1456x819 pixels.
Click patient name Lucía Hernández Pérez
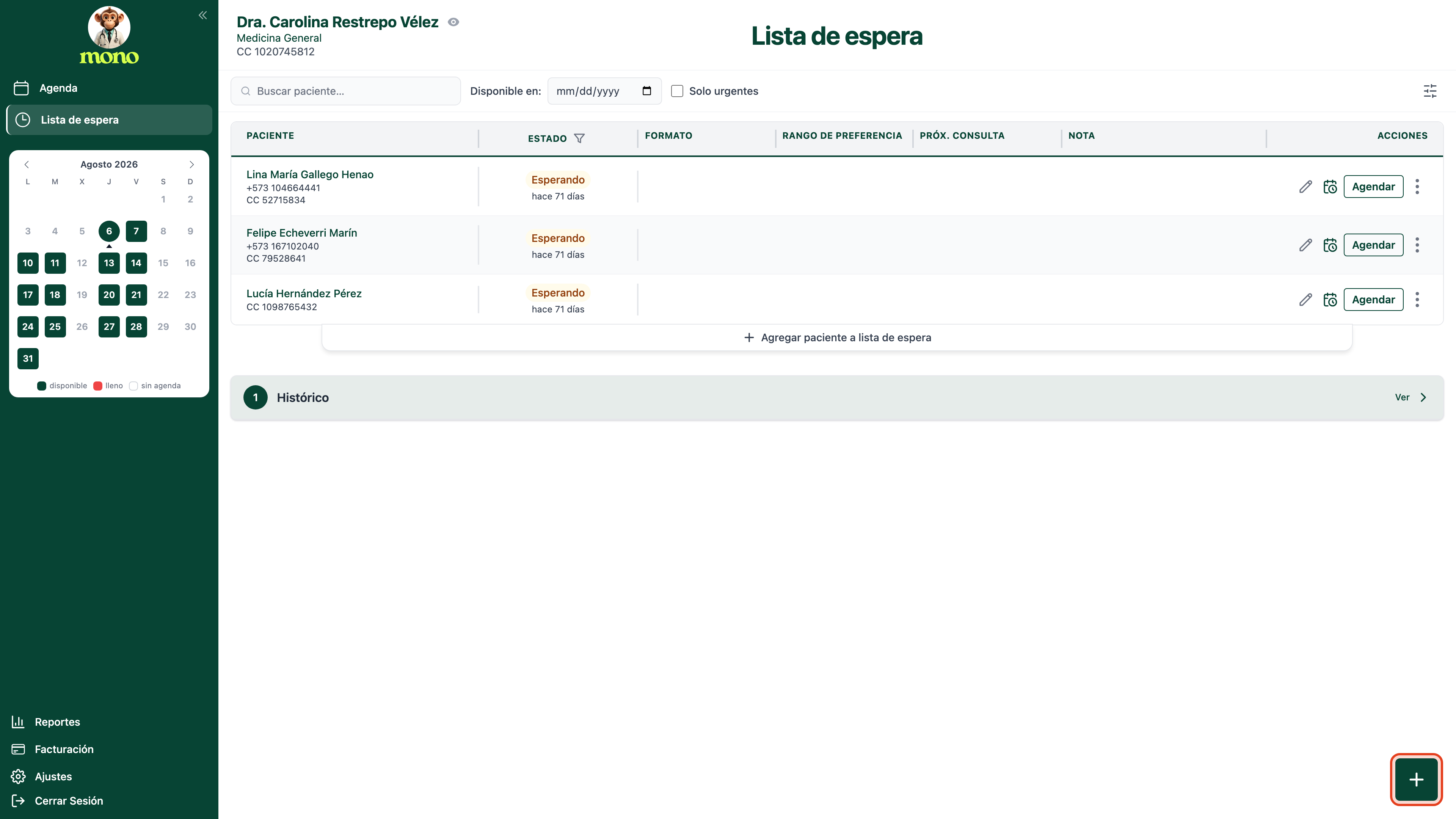tap(304, 293)
